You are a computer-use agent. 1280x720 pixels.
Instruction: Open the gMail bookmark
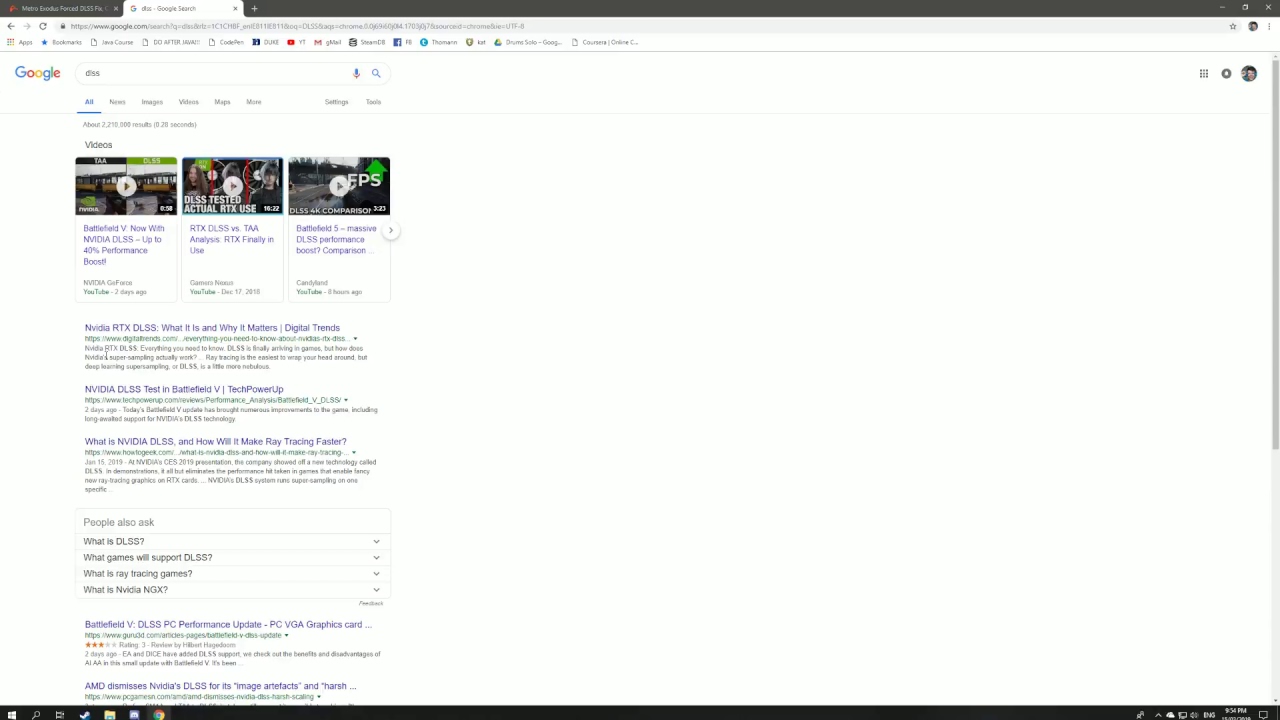tap(328, 42)
